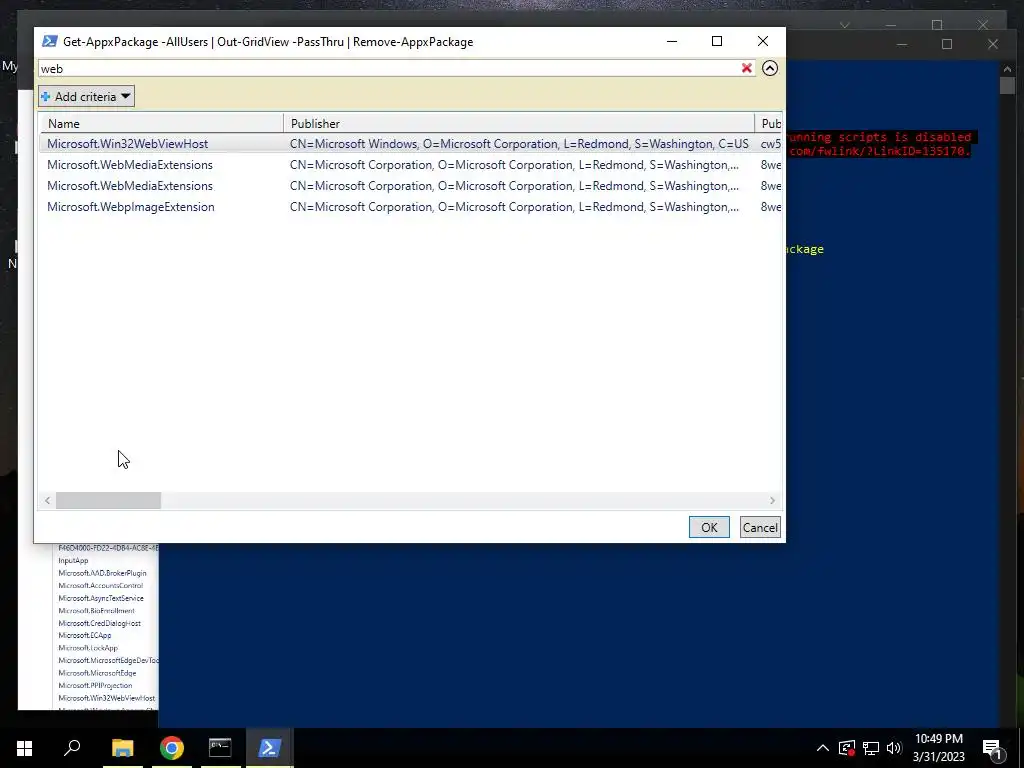
Task: Click the horizontal scrollbar's right arrow
Action: point(773,500)
